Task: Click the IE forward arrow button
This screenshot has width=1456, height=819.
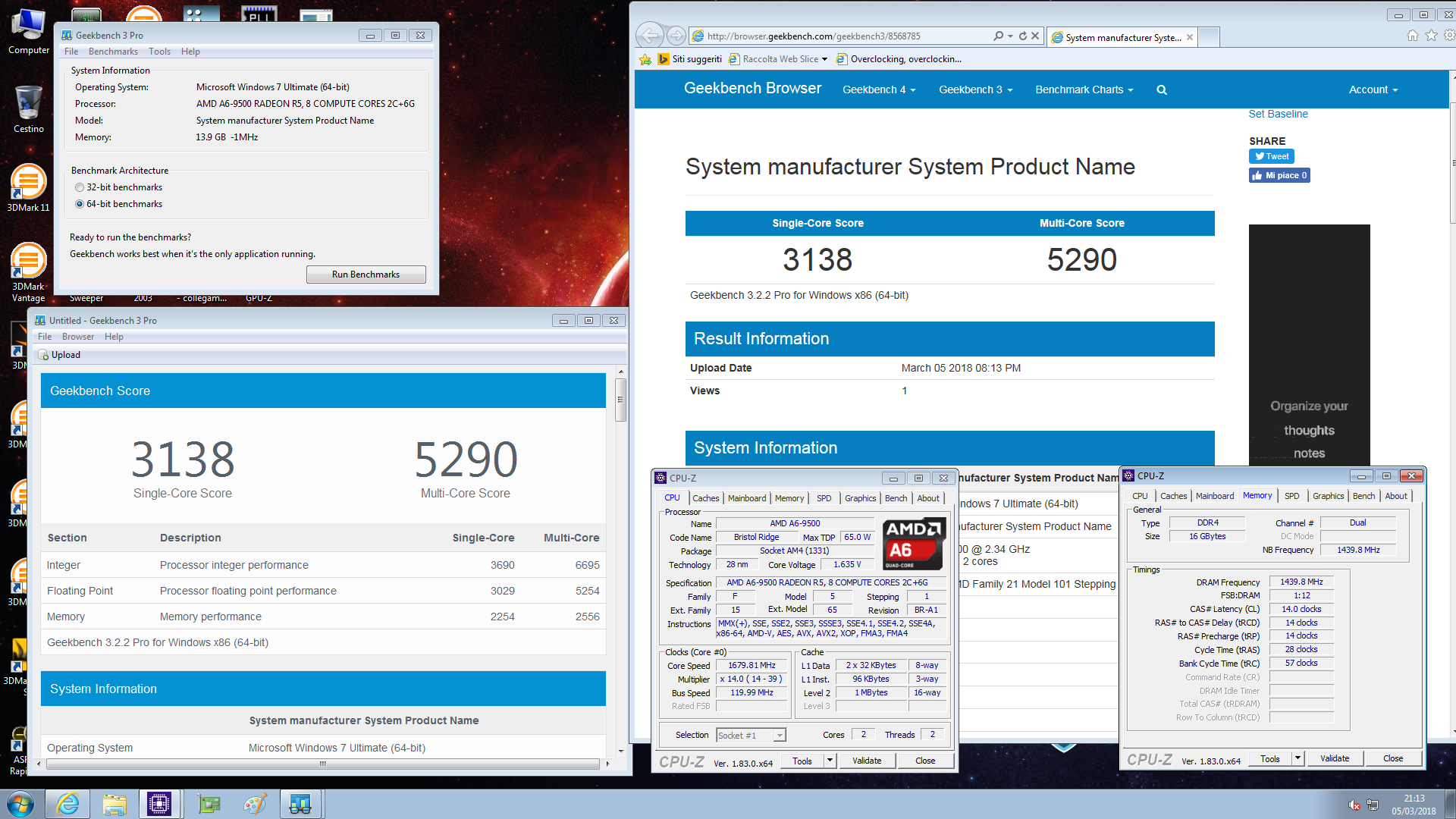Action: tap(676, 36)
